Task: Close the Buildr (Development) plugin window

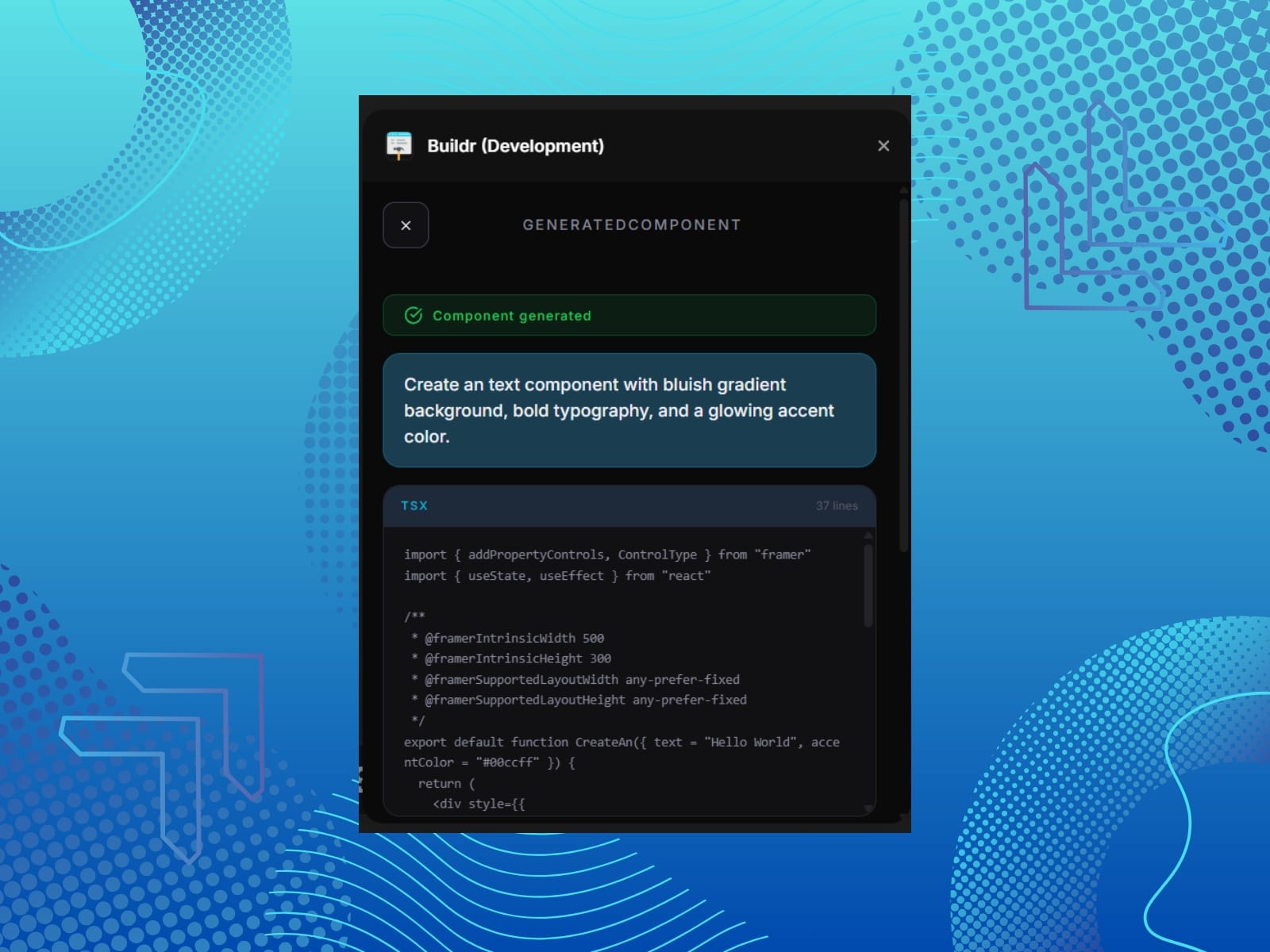Action: point(883,146)
